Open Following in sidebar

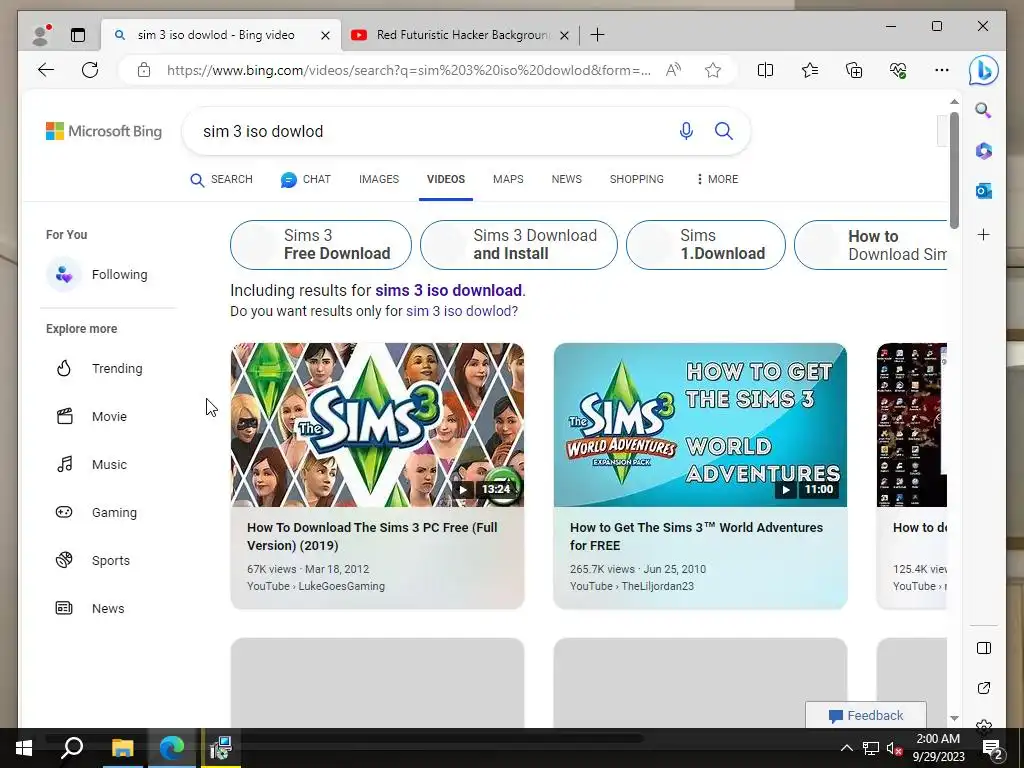tap(98, 274)
